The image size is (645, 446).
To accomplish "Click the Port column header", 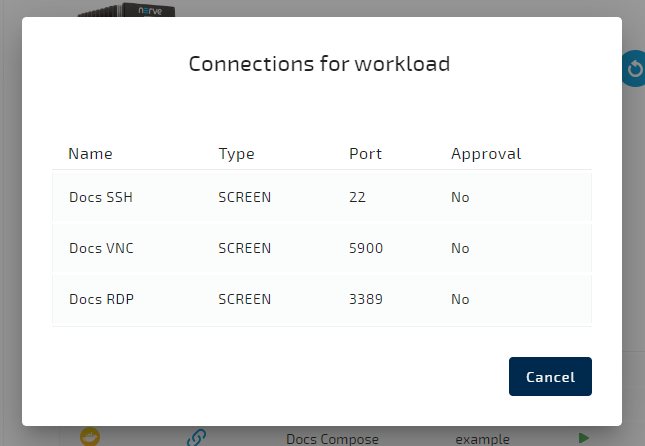I will (365, 154).
